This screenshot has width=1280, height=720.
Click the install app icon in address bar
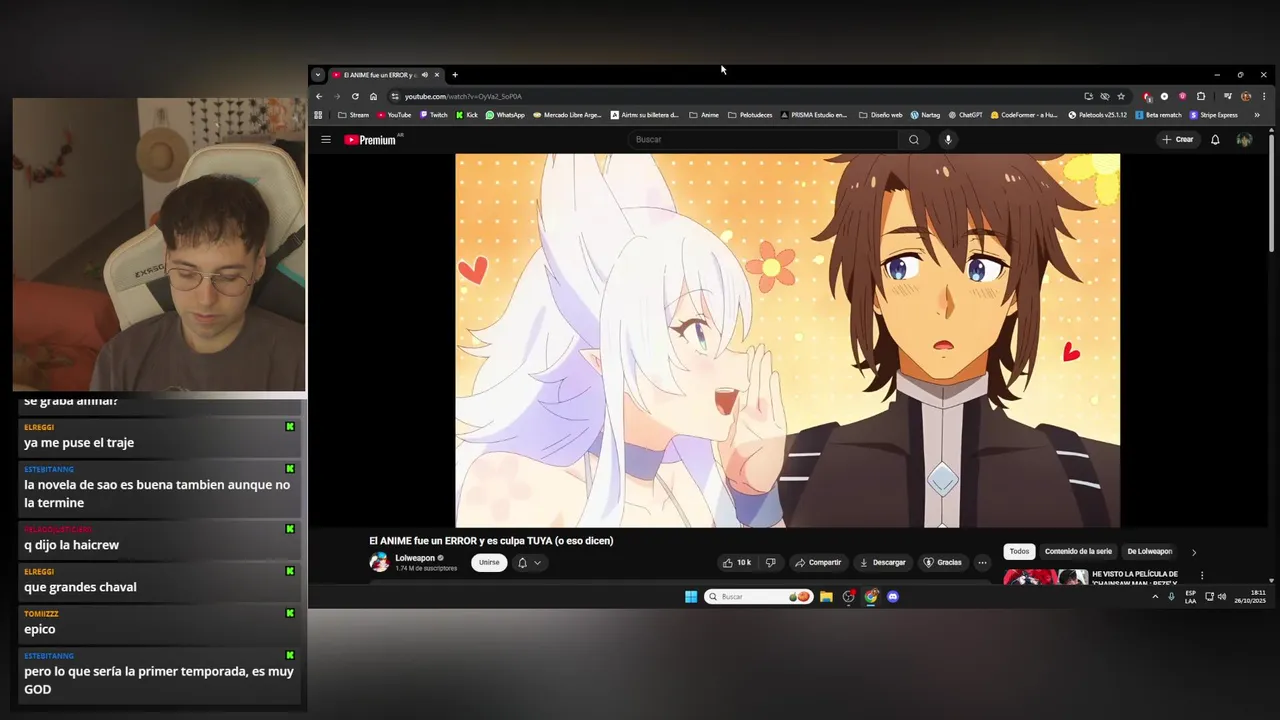[1088, 96]
